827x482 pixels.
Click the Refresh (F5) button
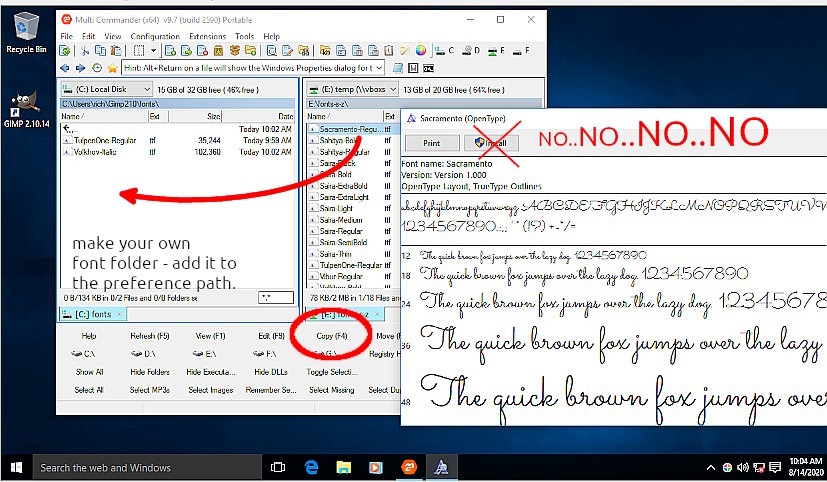pos(150,336)
